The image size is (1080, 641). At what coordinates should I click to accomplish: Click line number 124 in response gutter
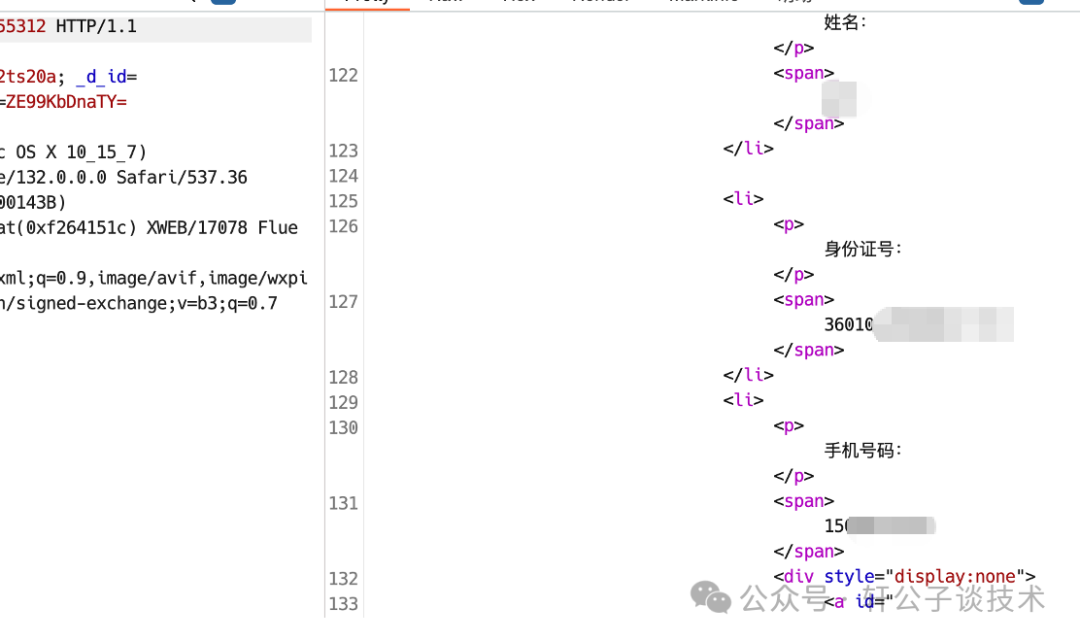(x=343, y=176)
